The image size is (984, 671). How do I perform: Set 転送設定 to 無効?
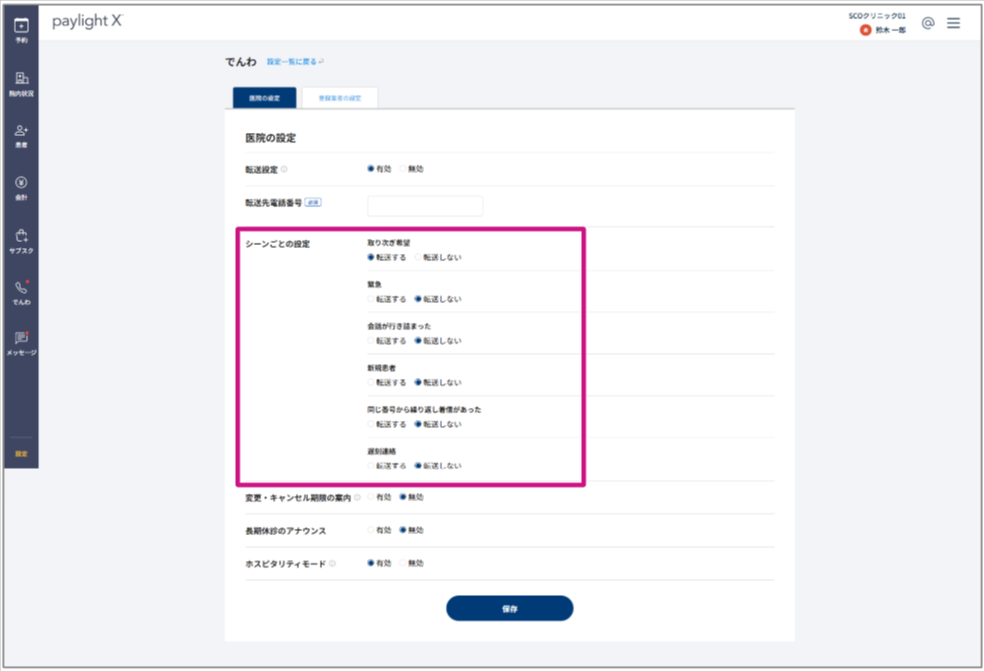[x=403, y=169]
